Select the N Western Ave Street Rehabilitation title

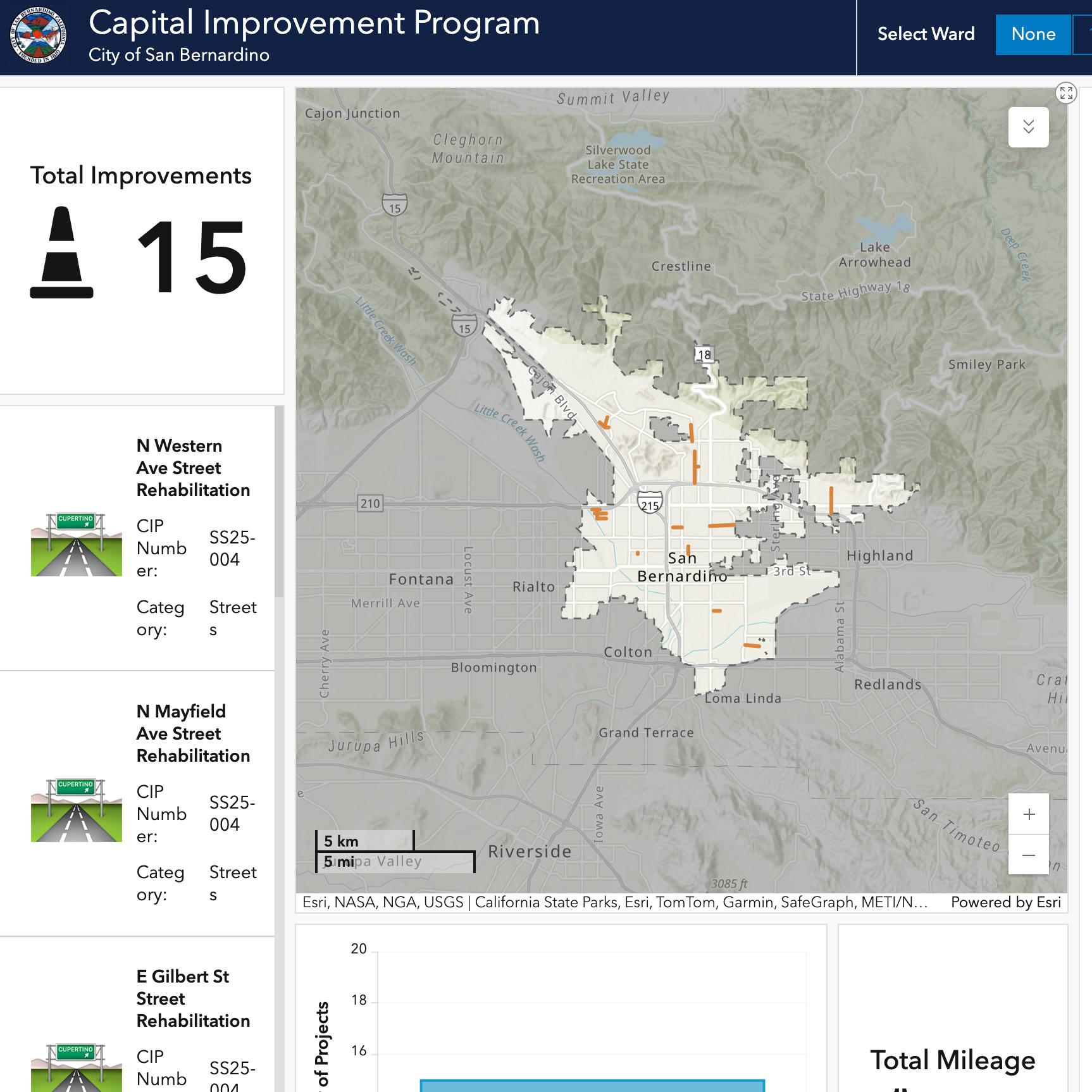193,468
